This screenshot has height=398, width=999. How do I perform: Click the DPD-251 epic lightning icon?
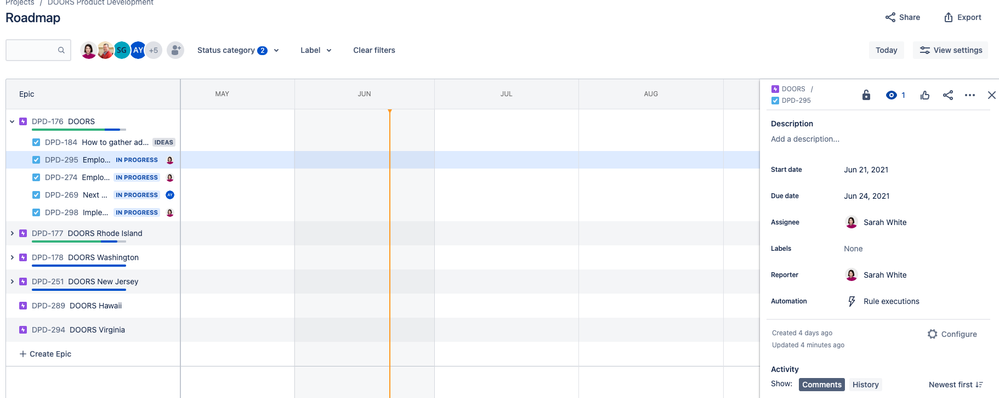click(23, 281)
